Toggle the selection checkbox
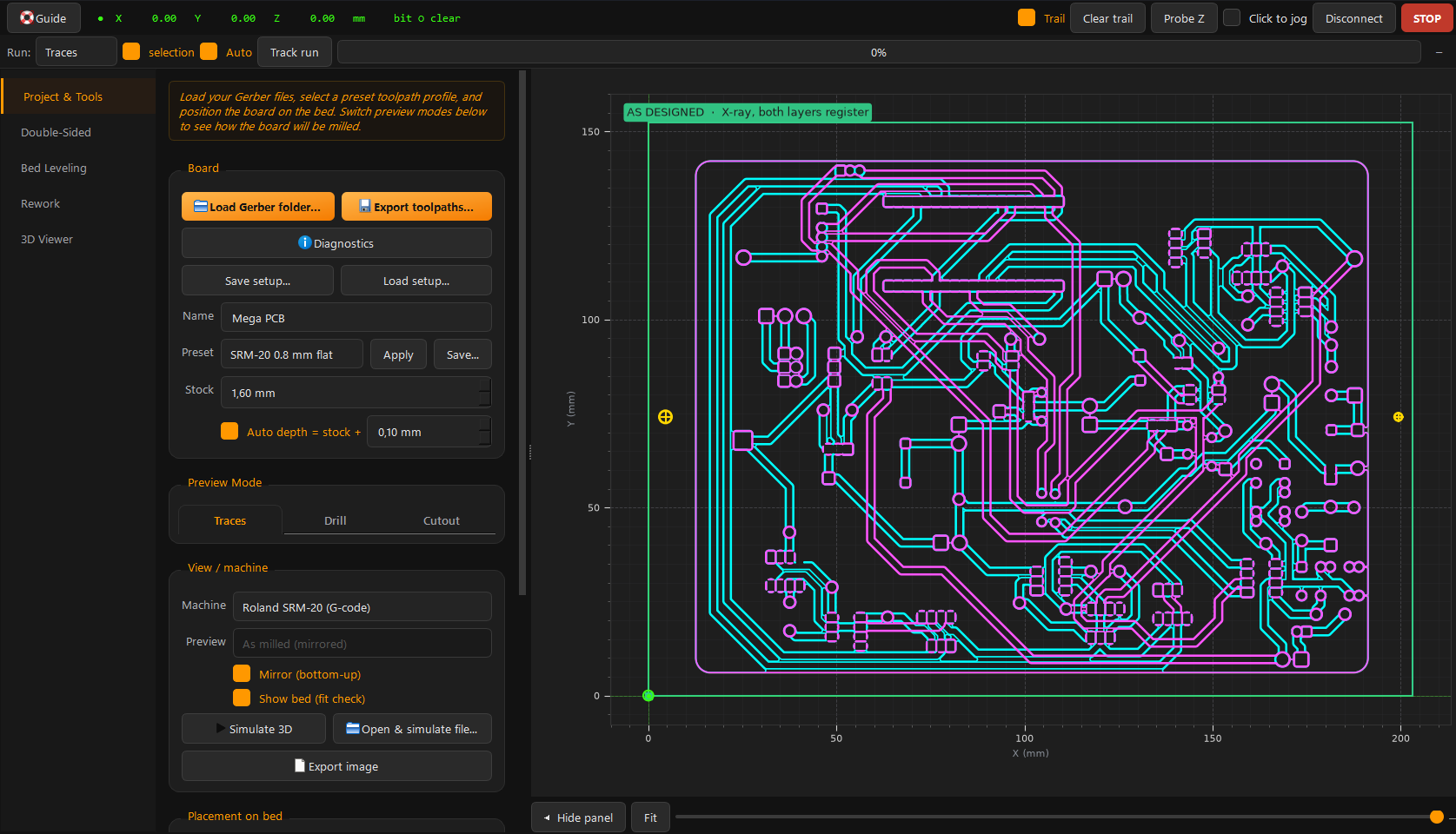Image resolution: width=1456 pixels, height=834 pixels. (131, 52)
